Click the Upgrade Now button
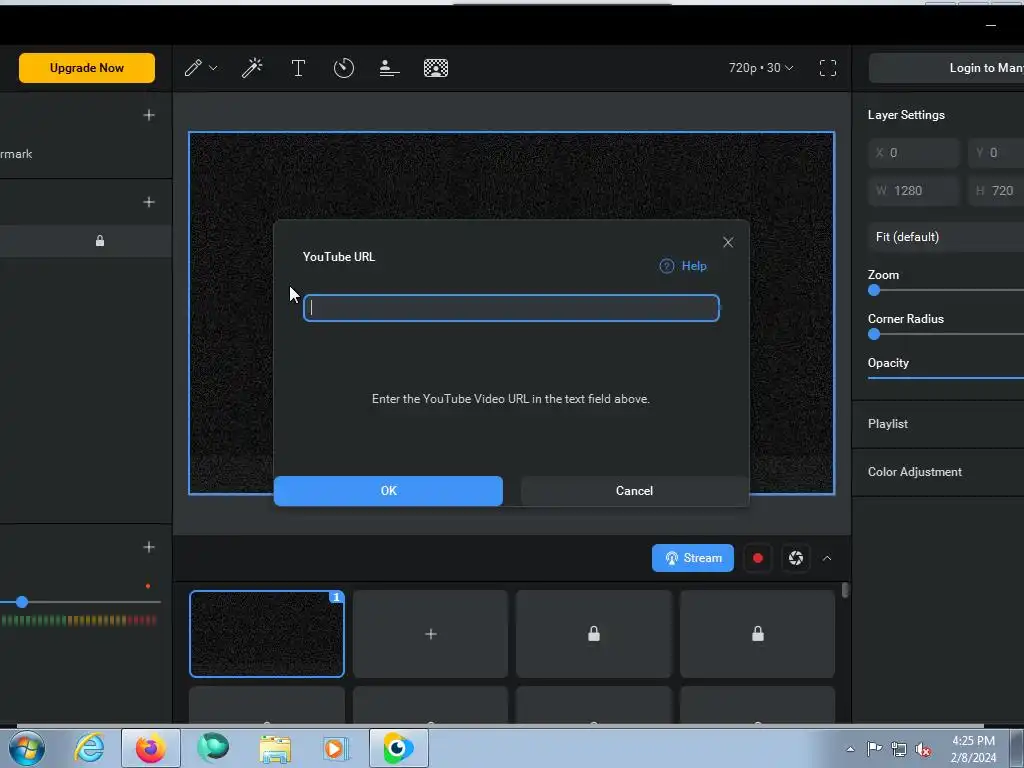 pos(87,68)
